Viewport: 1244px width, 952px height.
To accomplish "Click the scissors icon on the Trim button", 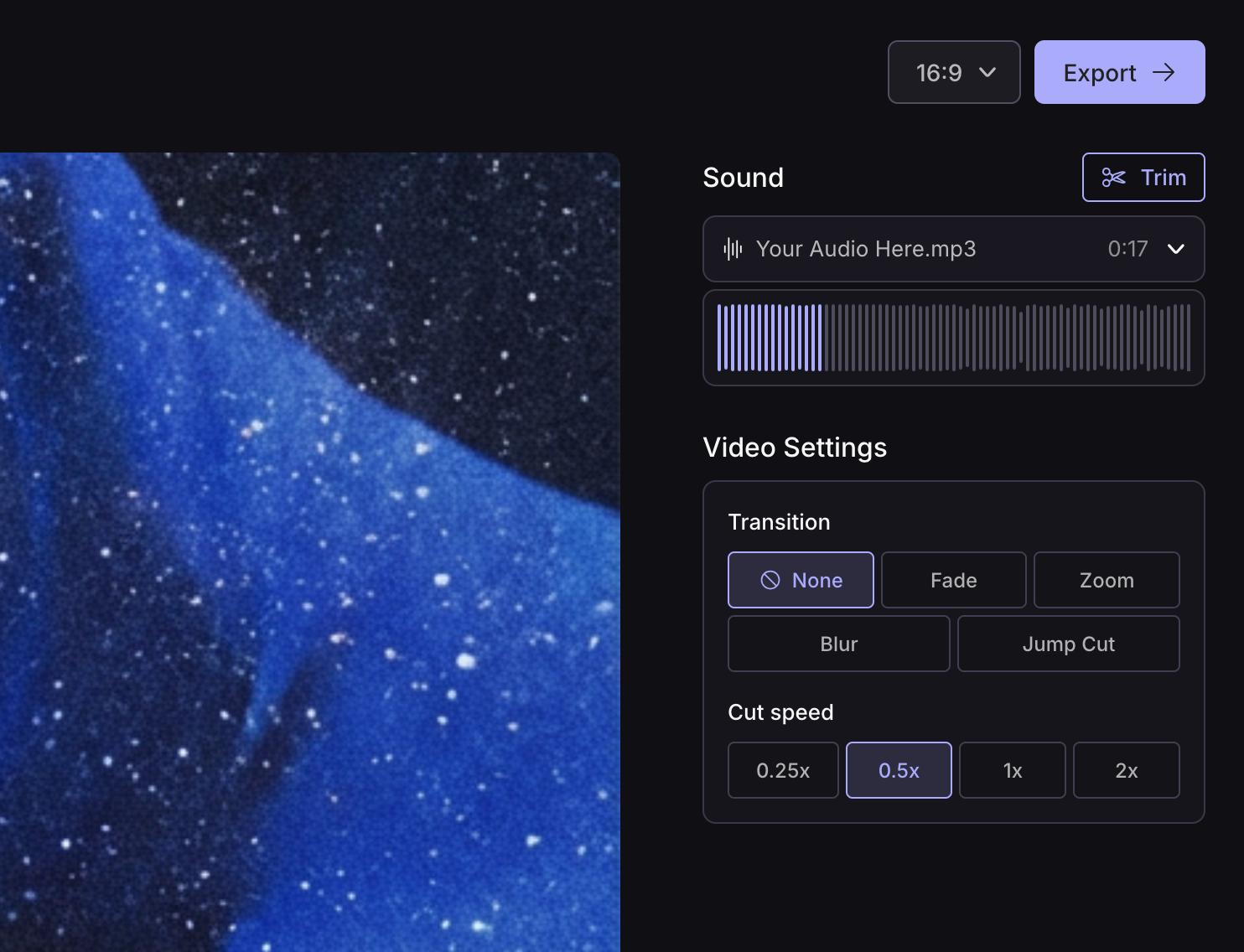I will (1114, 177).
